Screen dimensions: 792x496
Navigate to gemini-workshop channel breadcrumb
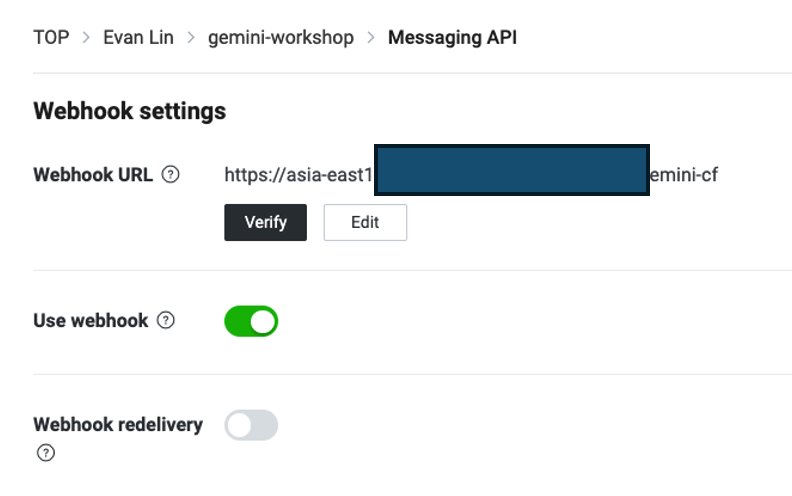[x=281, y=37]
